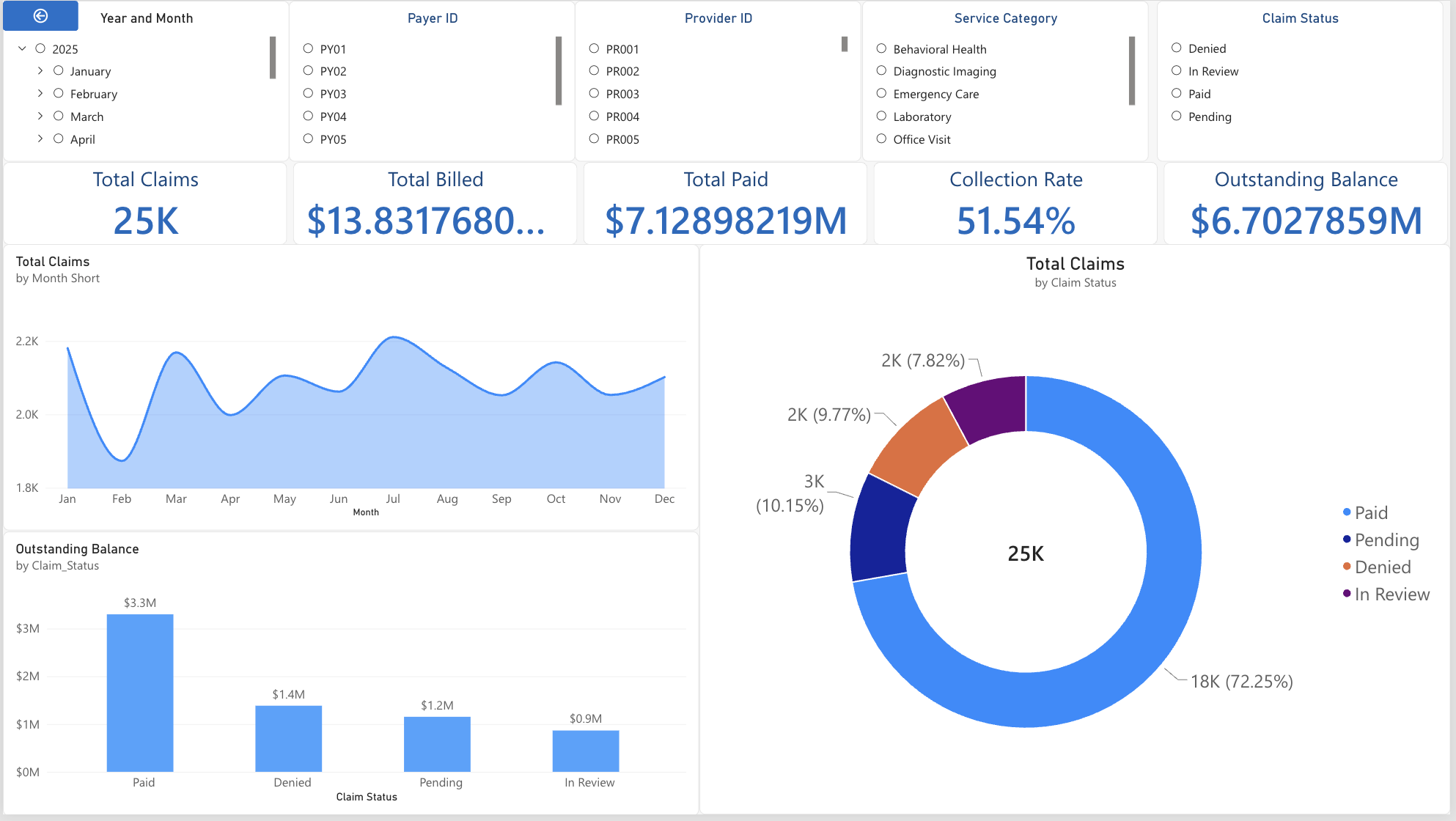Click the Collection Rate 51.54% card
Viewport: 1456px width, 821px height.
[1015, 203]
